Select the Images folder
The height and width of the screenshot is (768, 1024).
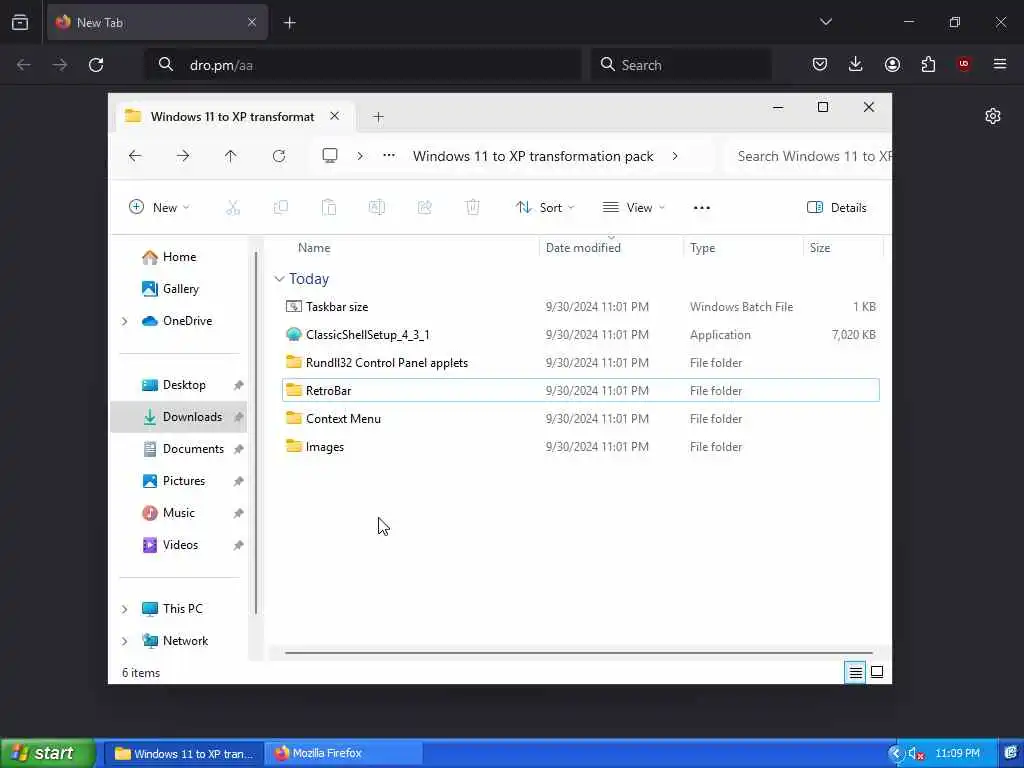tap(581, 447)
